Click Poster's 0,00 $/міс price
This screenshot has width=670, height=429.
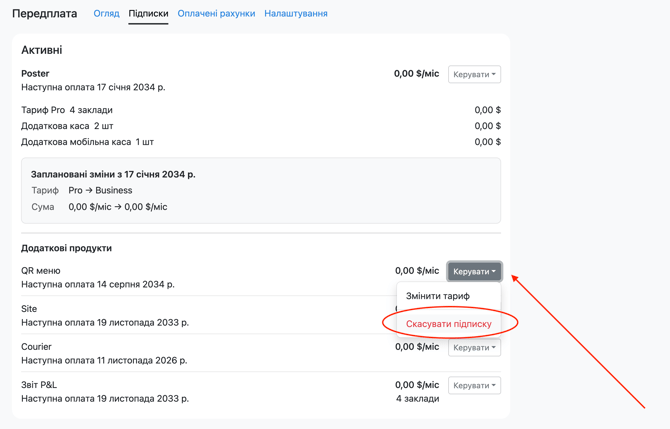[x=417, y=73]
